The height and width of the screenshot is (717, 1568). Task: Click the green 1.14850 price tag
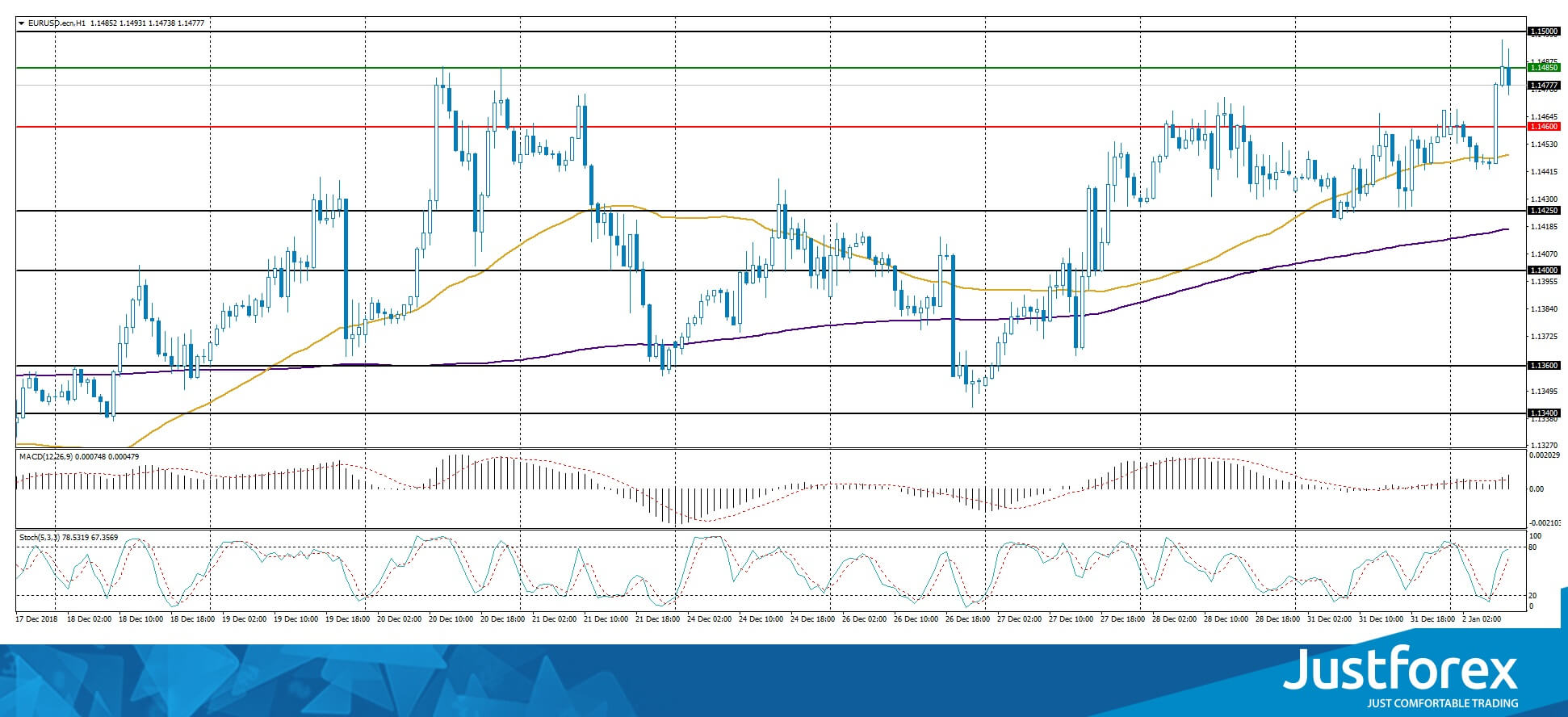[1545, 68]
